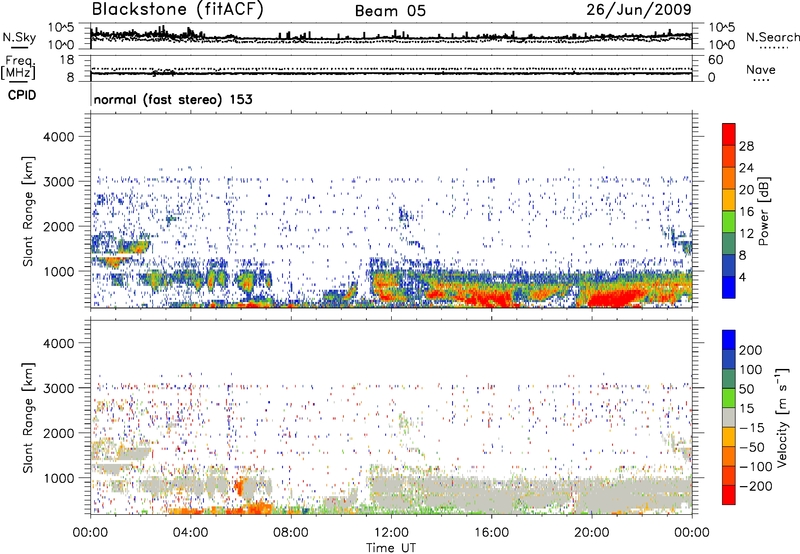Pick the red top swatch of the power colorbar
This screenshot has width=800, height=554.
(x=729, y=134)
